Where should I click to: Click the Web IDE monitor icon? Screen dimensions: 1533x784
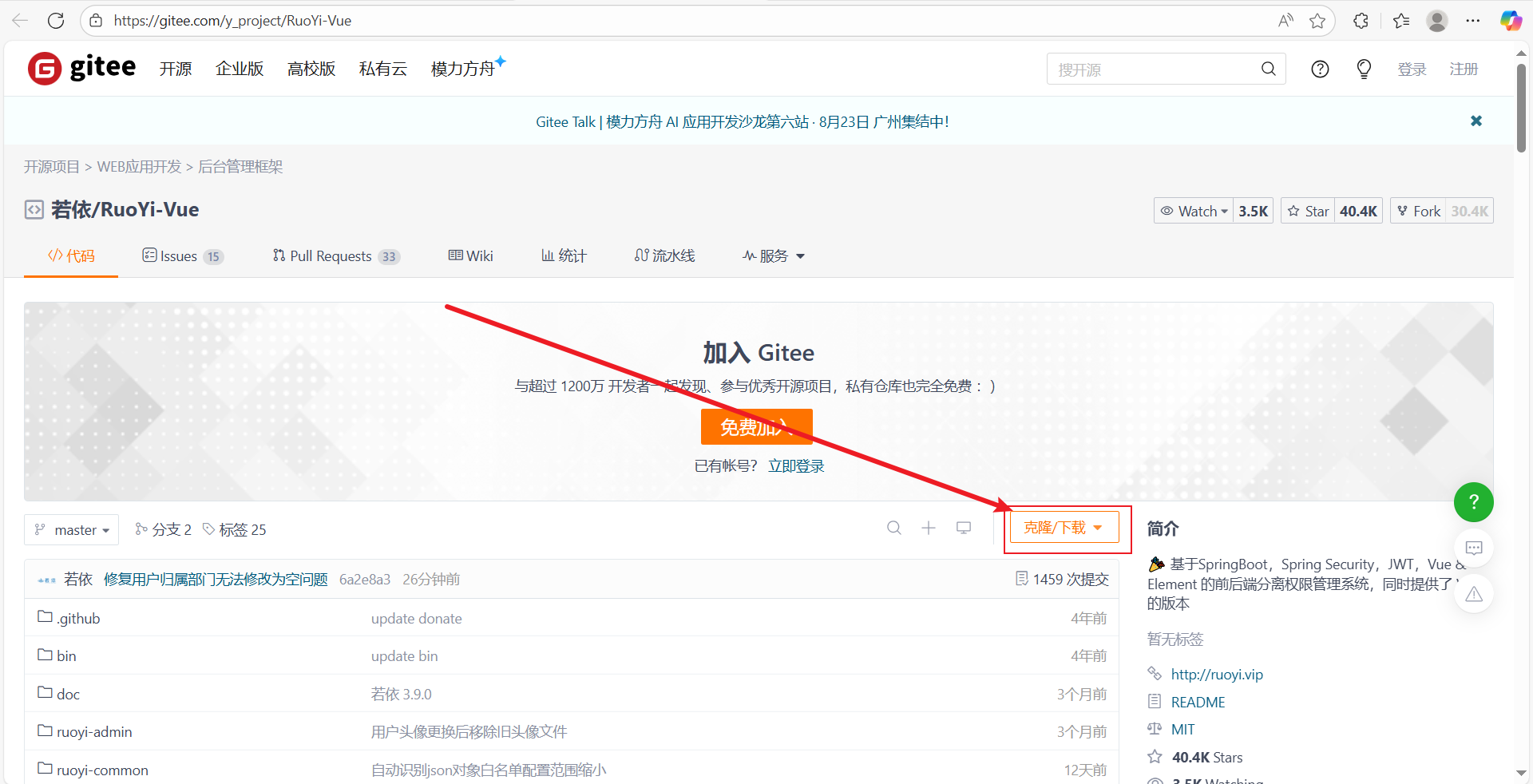964,528
